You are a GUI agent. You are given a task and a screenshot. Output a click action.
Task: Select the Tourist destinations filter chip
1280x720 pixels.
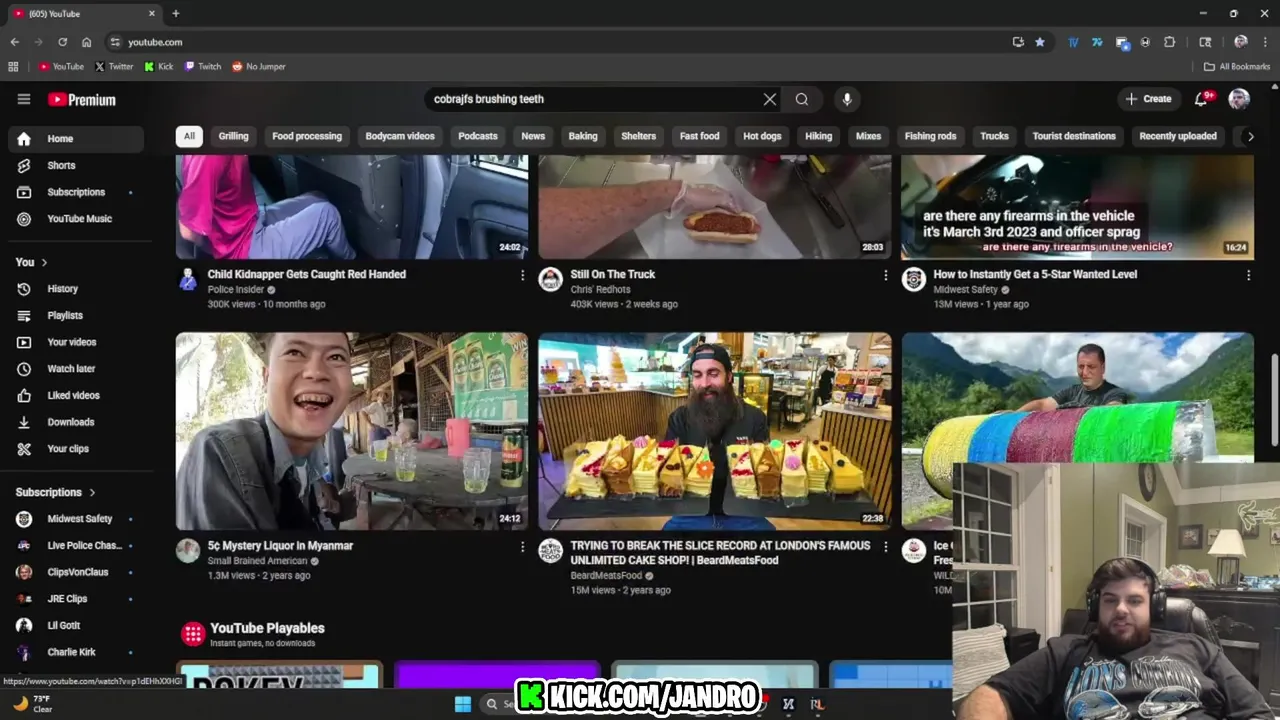[1074, 136]
